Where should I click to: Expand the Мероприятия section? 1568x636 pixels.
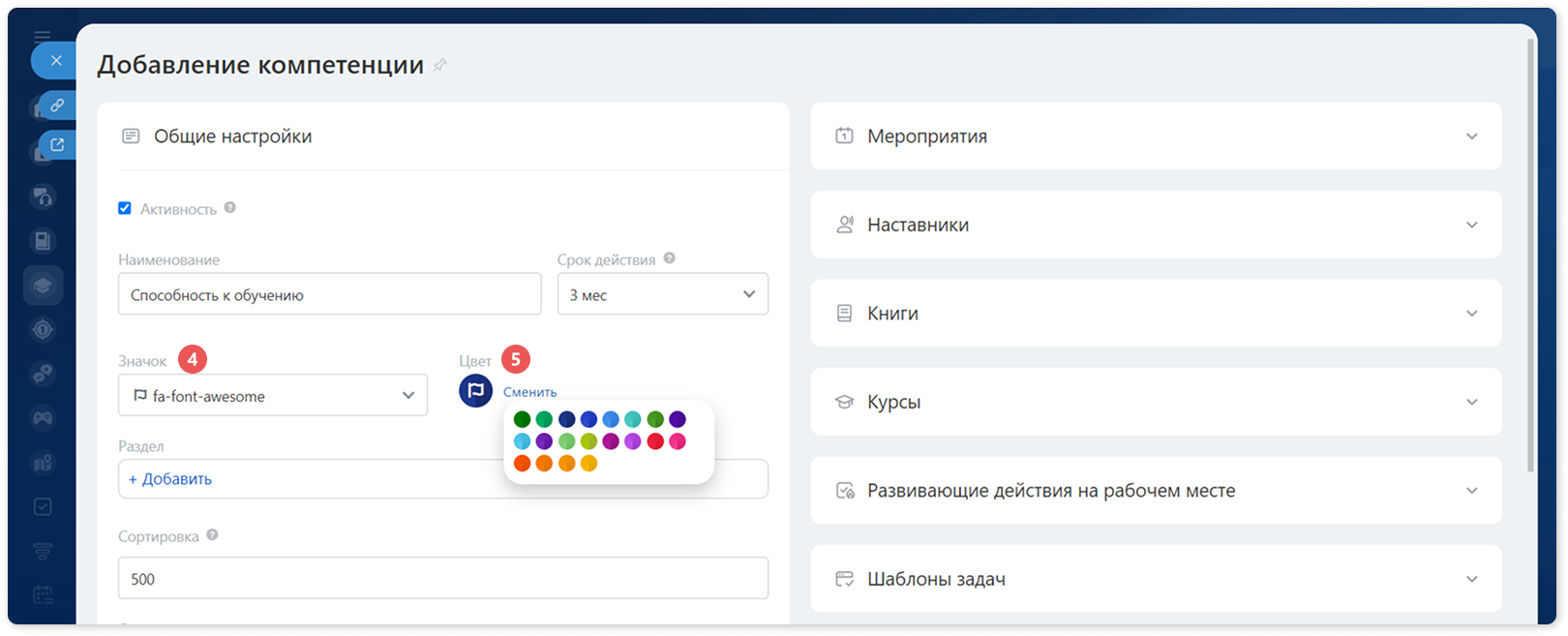(x=1156, y=136)
